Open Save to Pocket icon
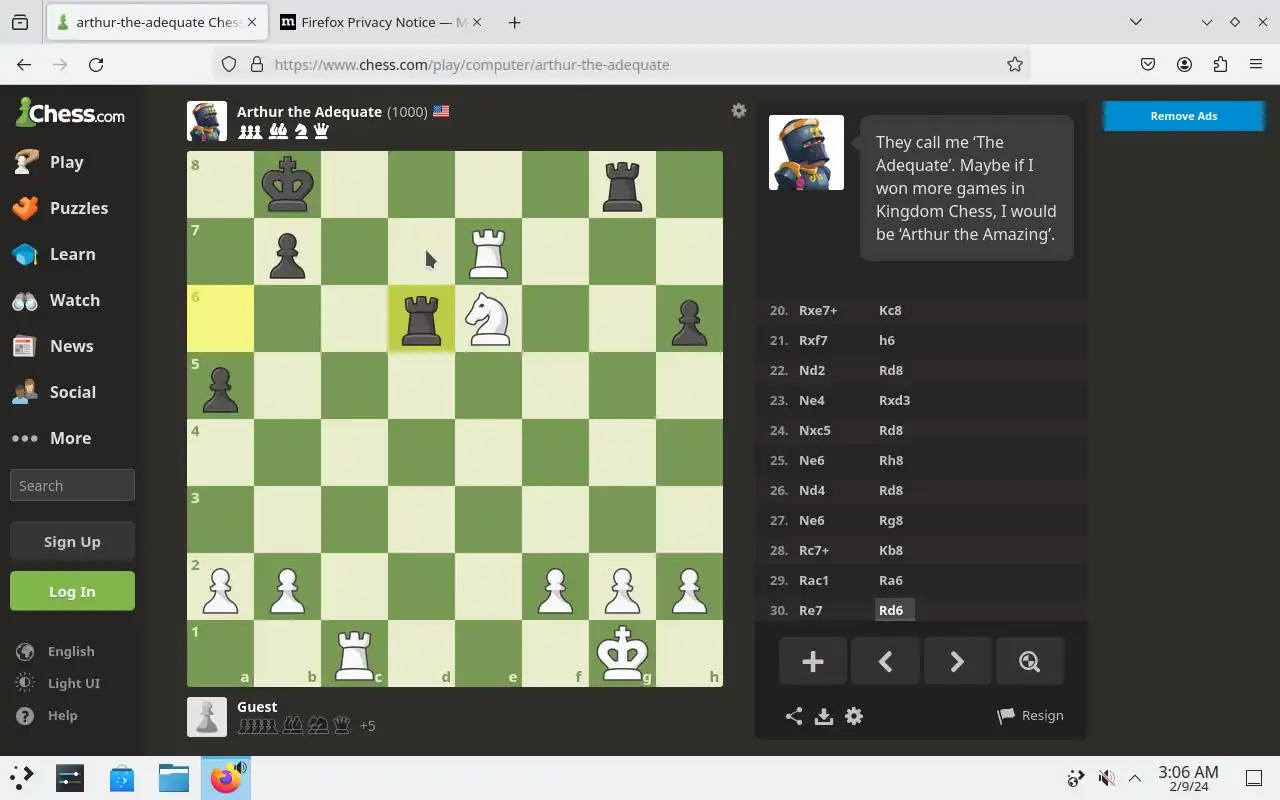Viewport: 1280px width, 800px height. pyautogui.click(x=1148, y=64)
